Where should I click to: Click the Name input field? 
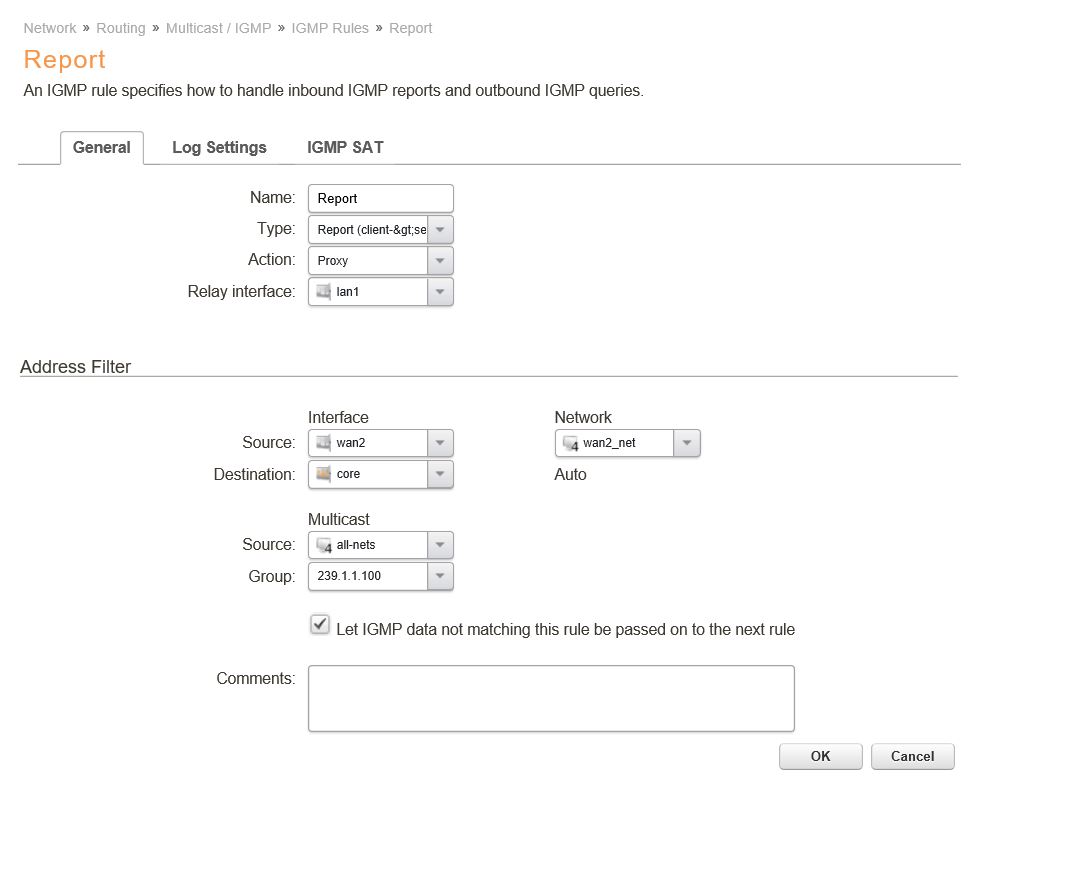point(380,199)
